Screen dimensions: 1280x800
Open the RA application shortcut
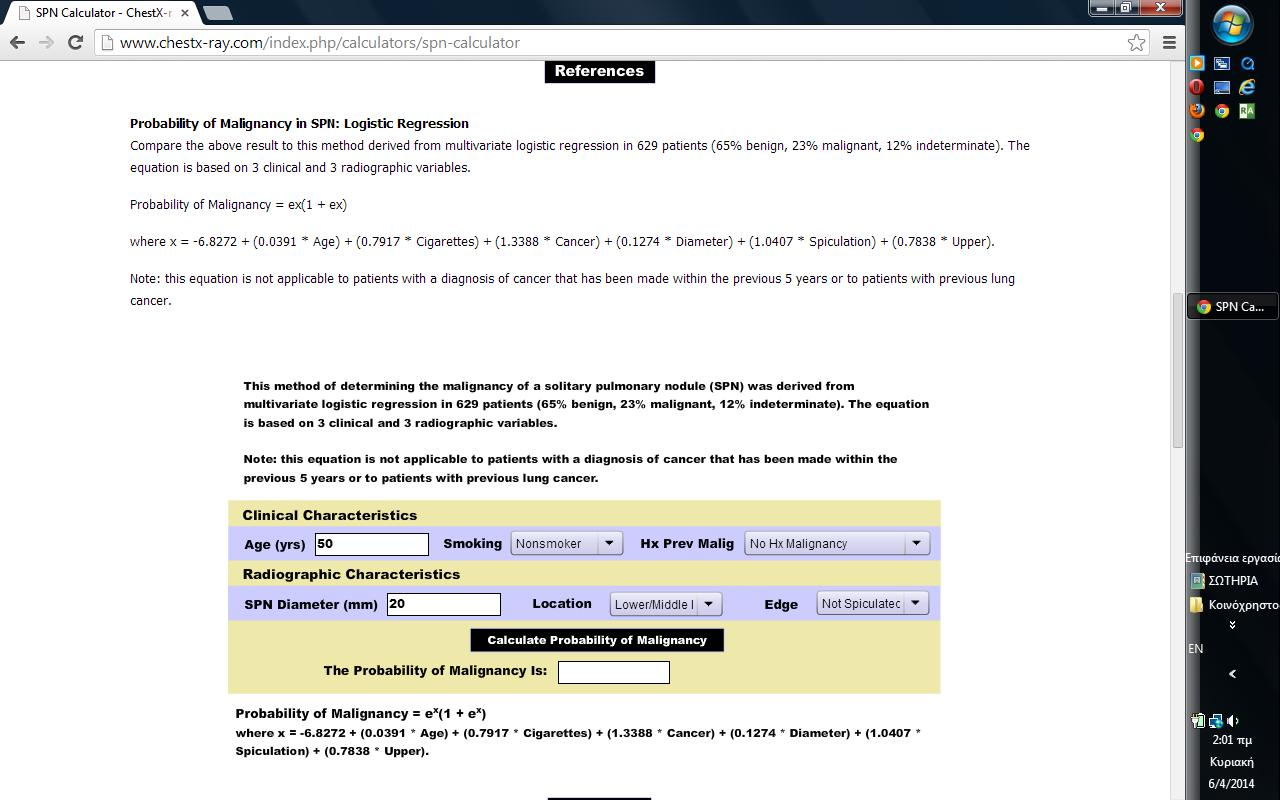[1247, 111]
